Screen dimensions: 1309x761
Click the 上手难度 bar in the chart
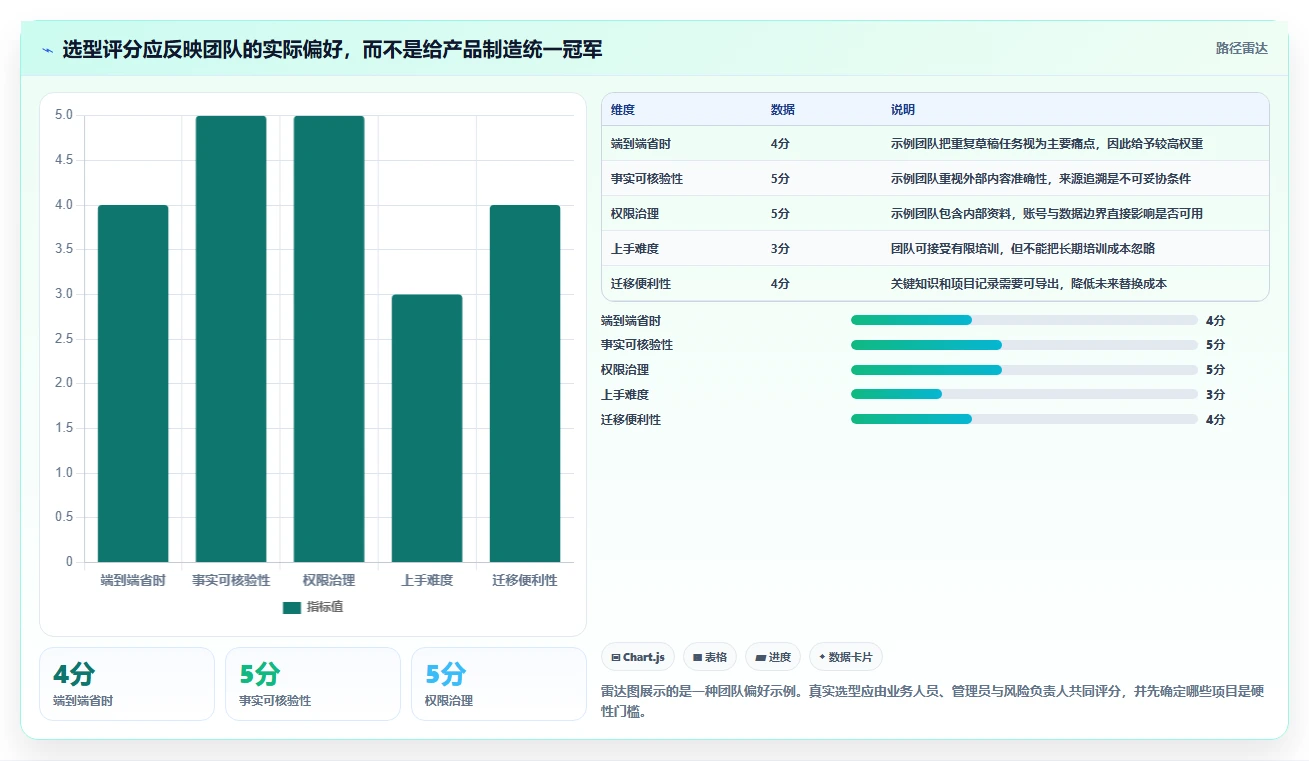point(427,428)
